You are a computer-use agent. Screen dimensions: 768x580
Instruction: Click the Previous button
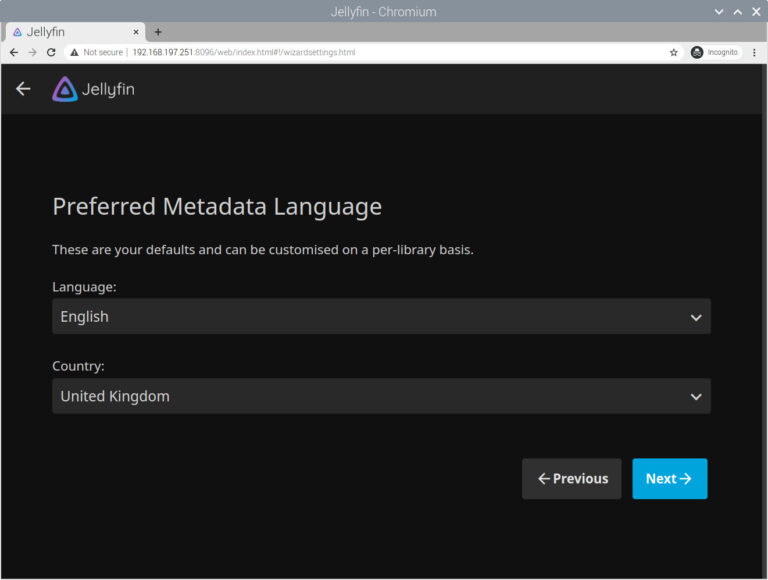pyautogui.click(x=572, y=479)
